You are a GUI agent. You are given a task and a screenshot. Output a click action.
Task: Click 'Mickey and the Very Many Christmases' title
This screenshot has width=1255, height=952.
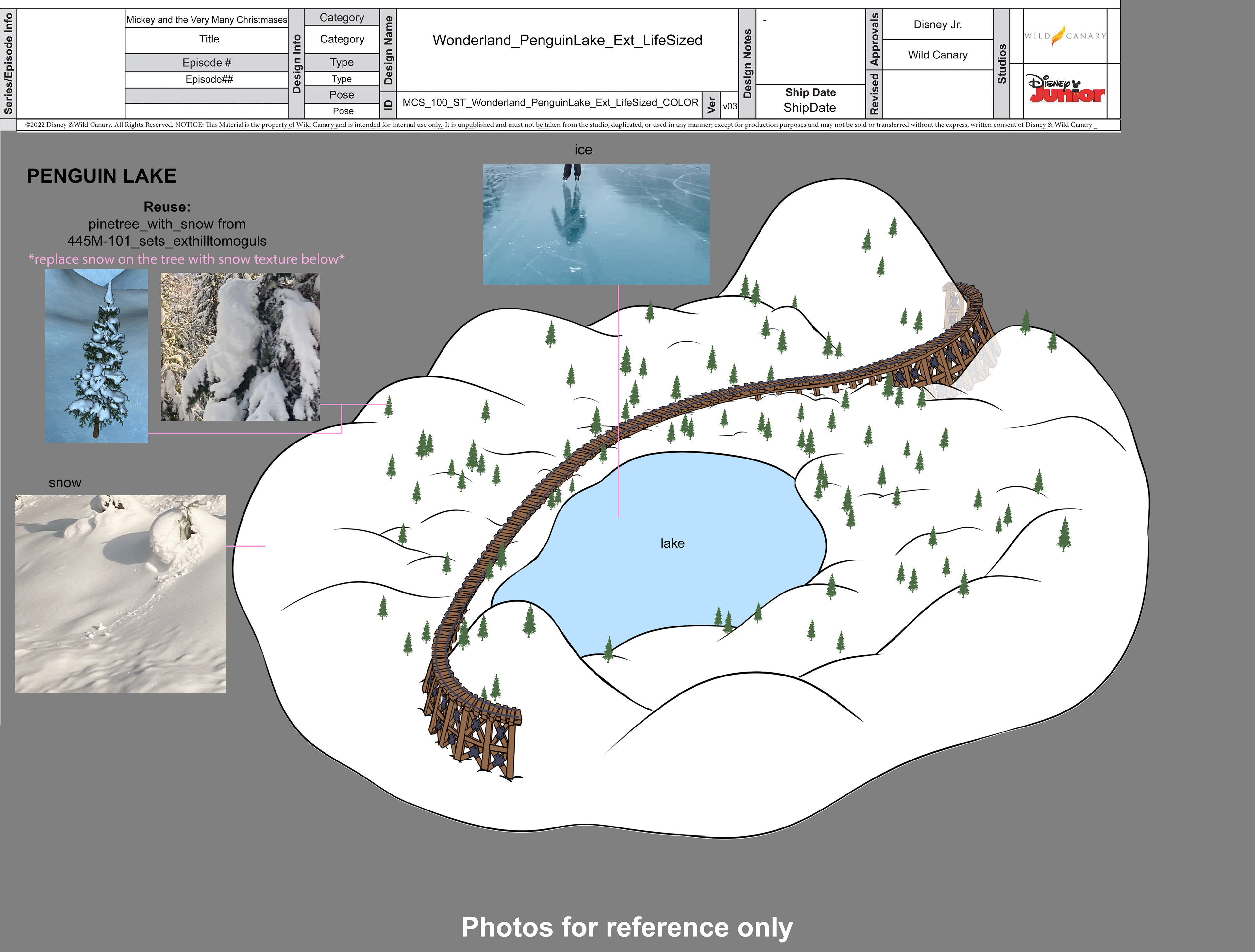point(207,20)
